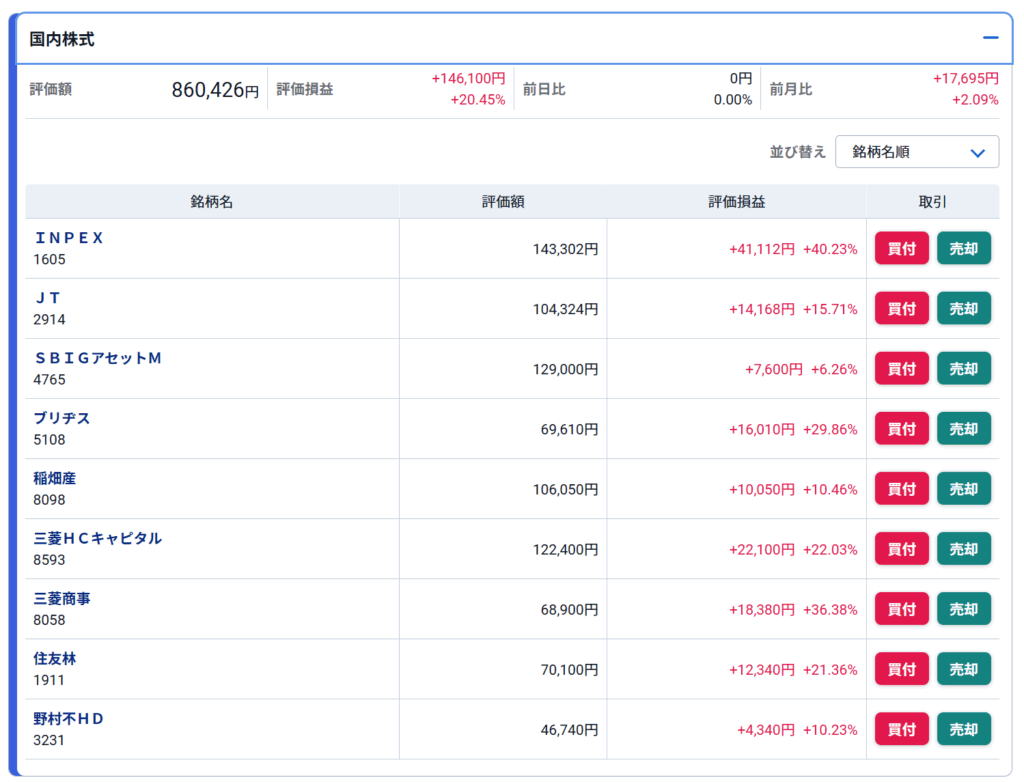Image resolution: width=1024 pixels, height=782 pixels.
Task: Click 買付 for 野村不HD
Action: pyautogui.click(x=901, y=729)
